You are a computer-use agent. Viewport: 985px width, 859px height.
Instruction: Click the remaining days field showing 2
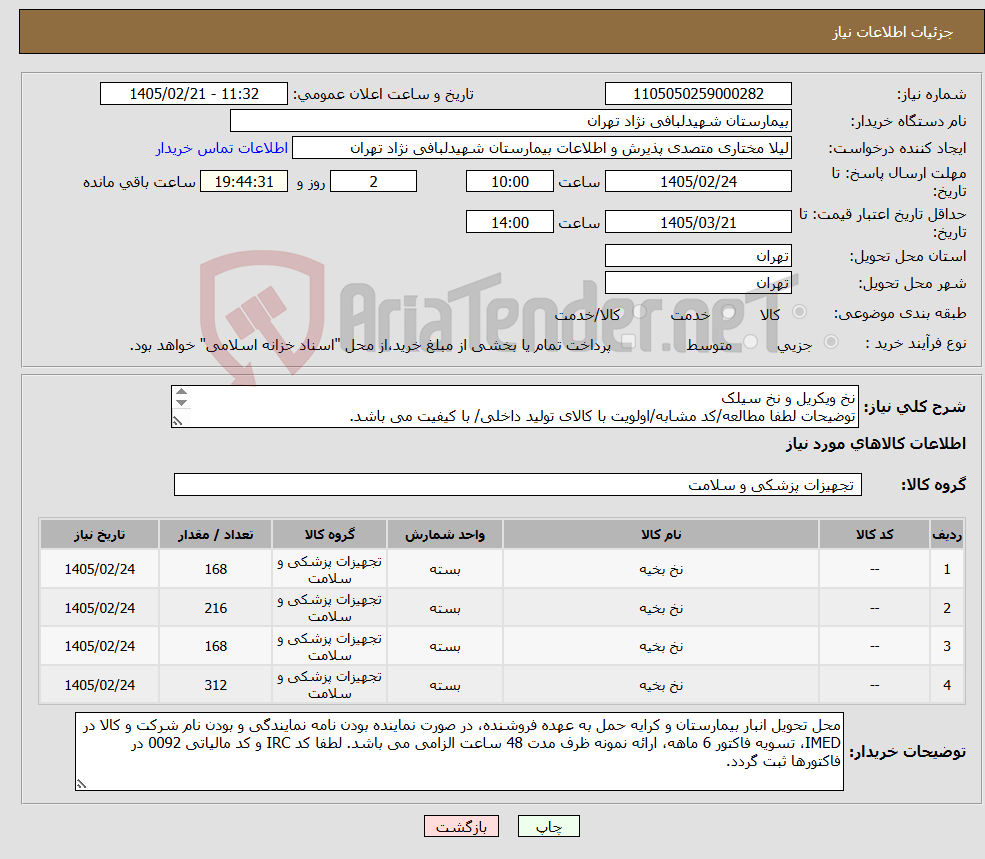coord(373,182)
